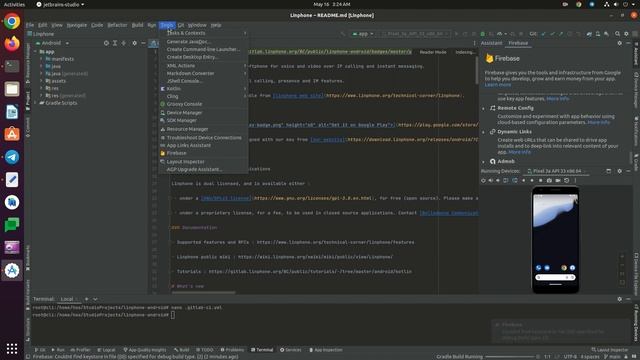The width and height of the screenshot is (640, 360).
Task: Click More info link under Remote Config
Action: click(x=598, y=122)
